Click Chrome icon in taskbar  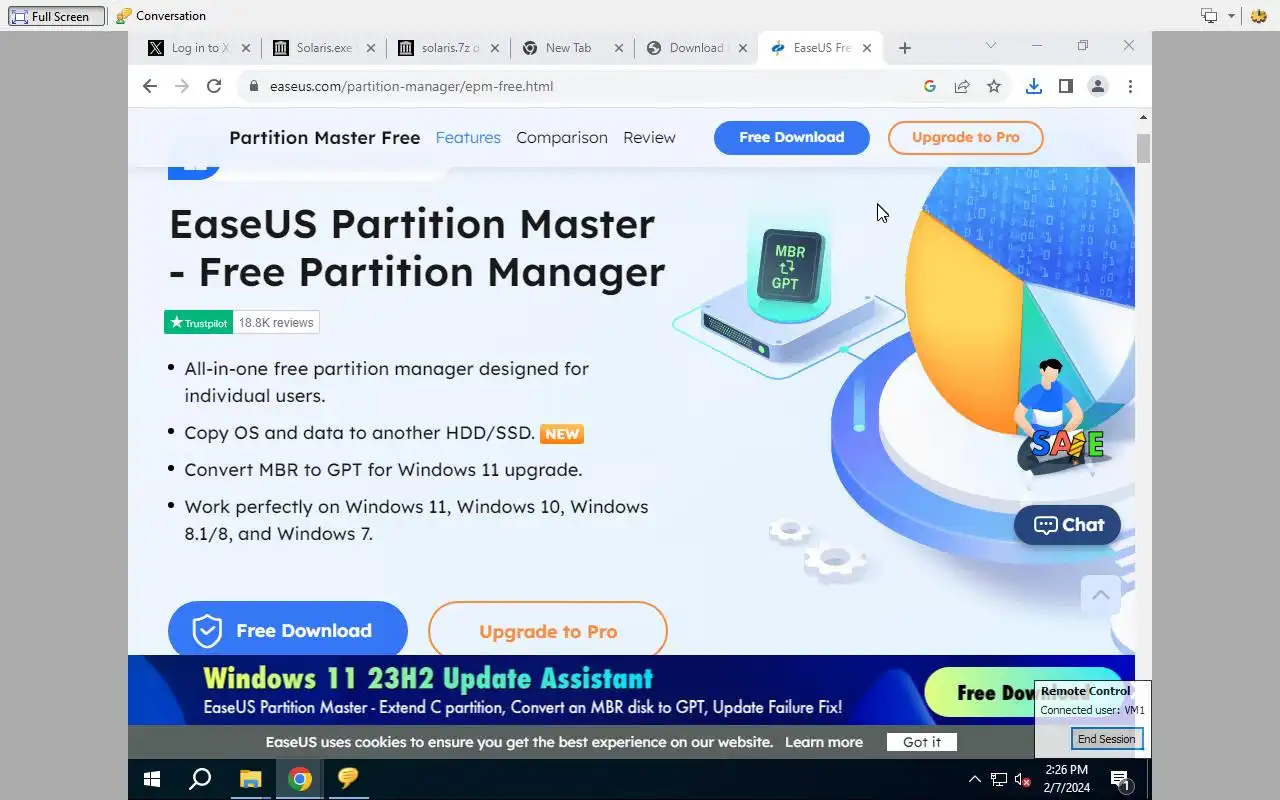pyautogui.click(x=300, y=779)
